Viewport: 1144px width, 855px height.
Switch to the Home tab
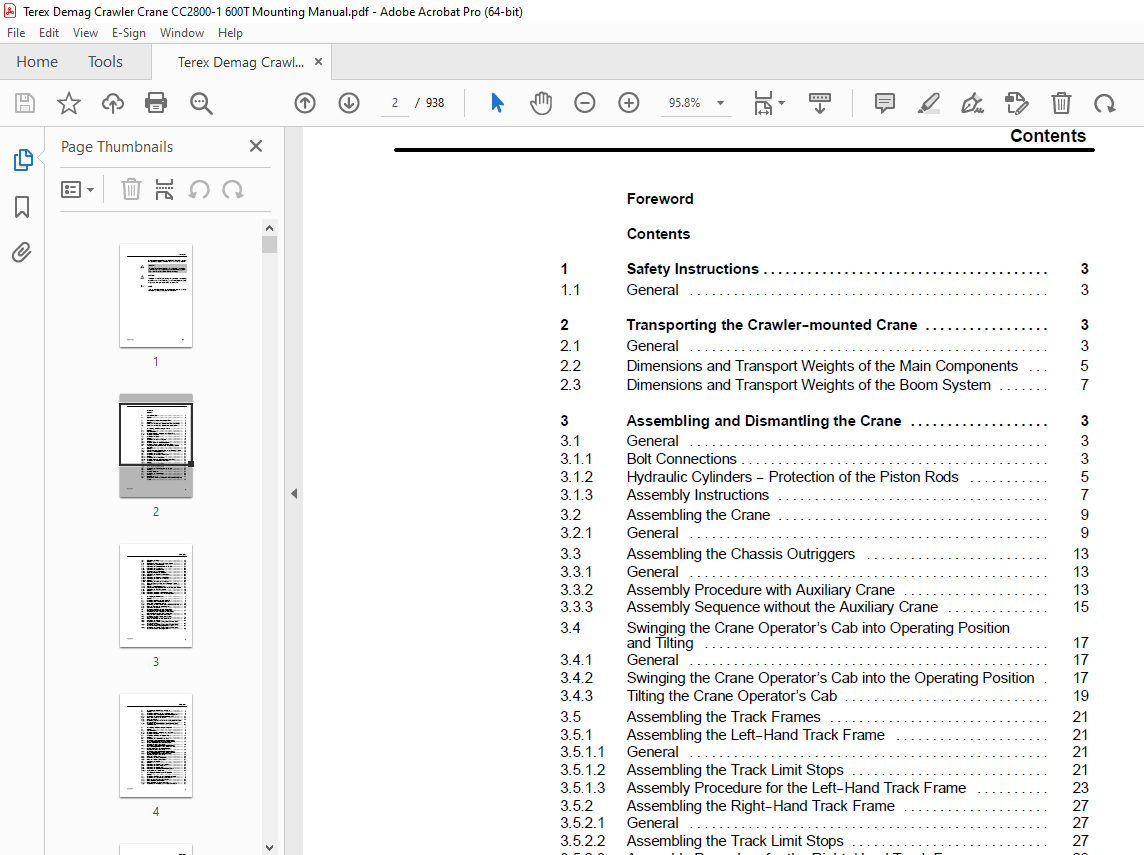(x=37, y=62)
